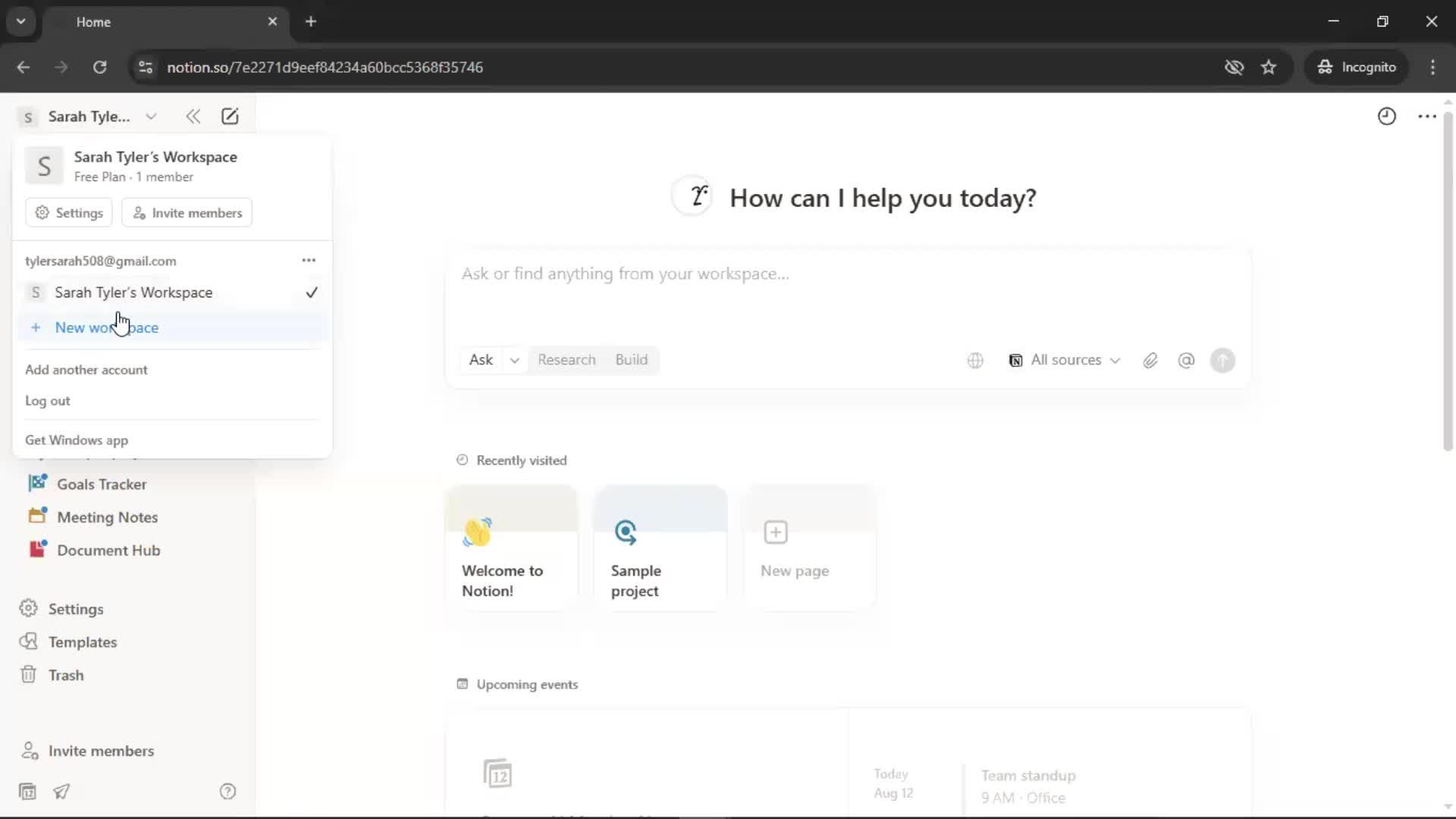
Task: Close the Home tab
Action: [x=272, y=22]
